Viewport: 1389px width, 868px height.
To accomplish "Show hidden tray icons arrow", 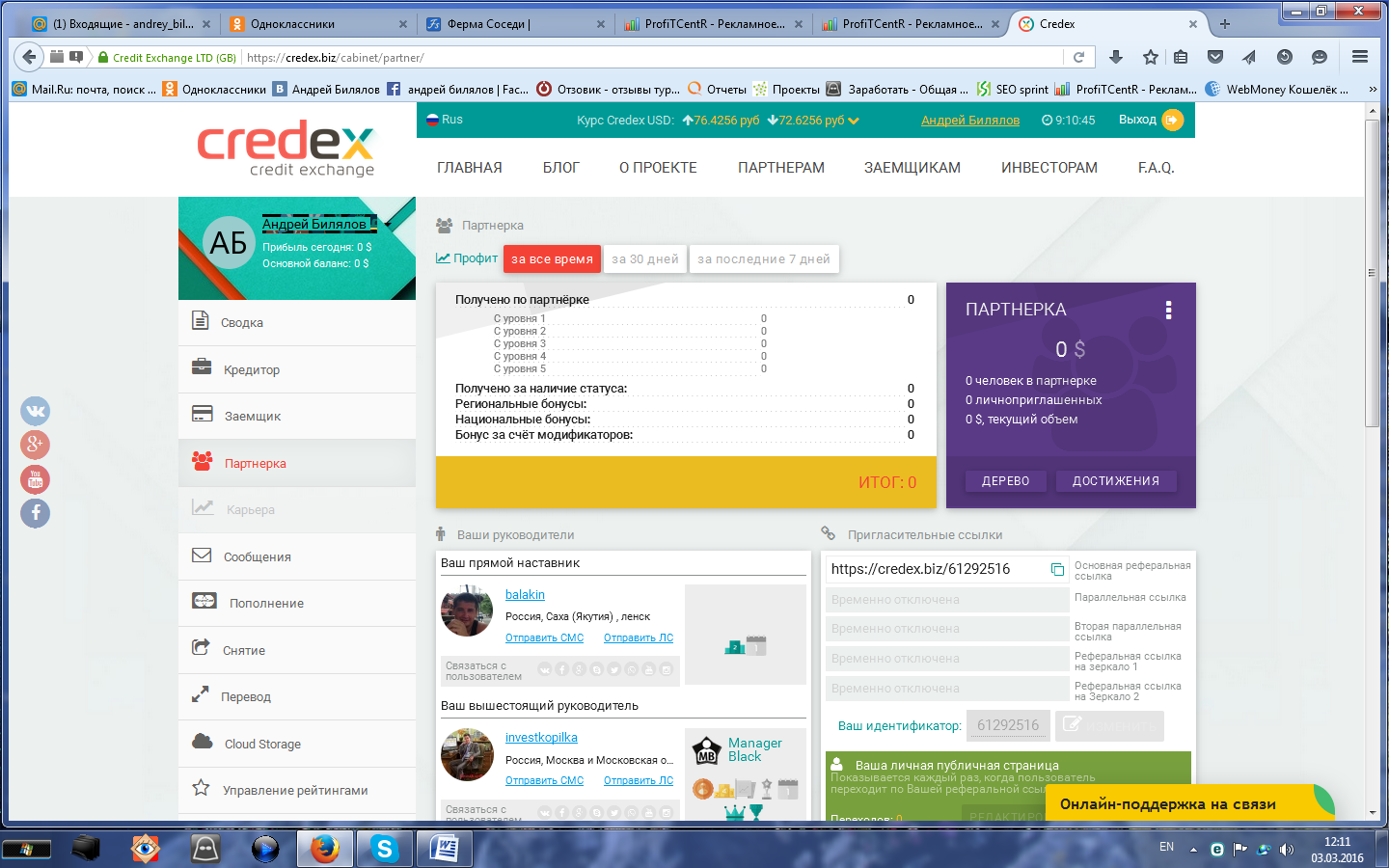I will (1193, 850).
